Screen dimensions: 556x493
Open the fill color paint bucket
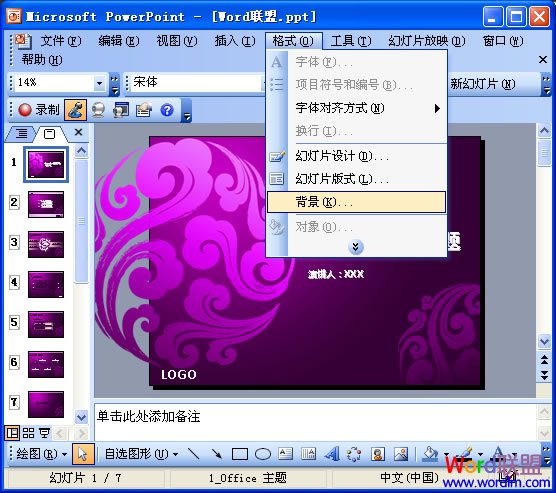(430, 454)
